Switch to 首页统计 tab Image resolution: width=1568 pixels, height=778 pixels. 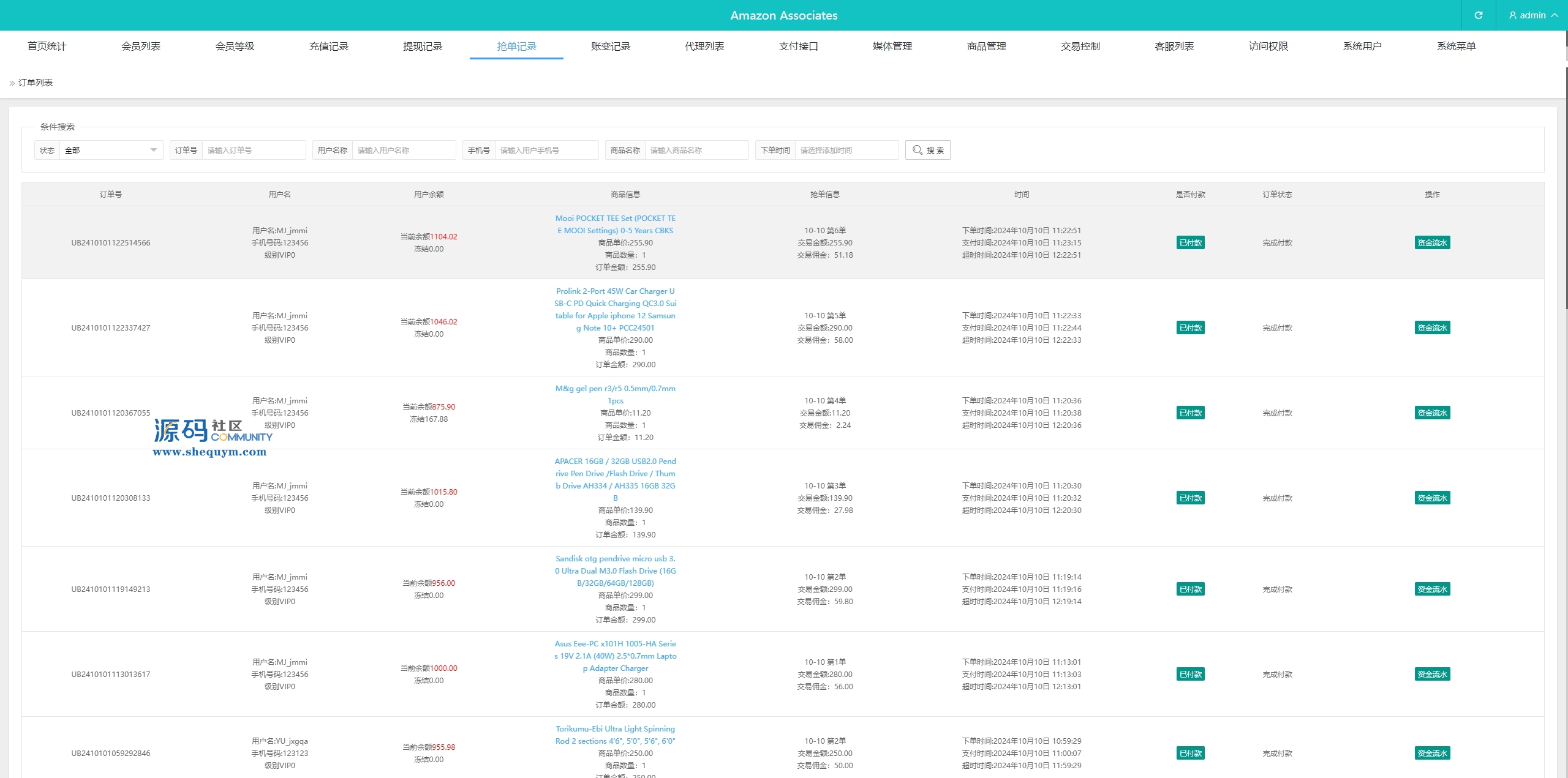[x=47, y=46]
